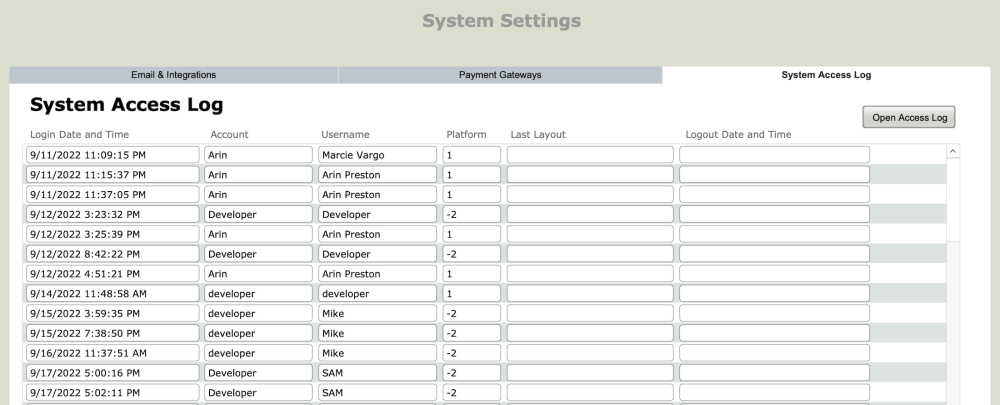Click login time field 9/14/2022 11:48:58 AM
Viewport: 1000px width, 405px height.
(112, 294)
